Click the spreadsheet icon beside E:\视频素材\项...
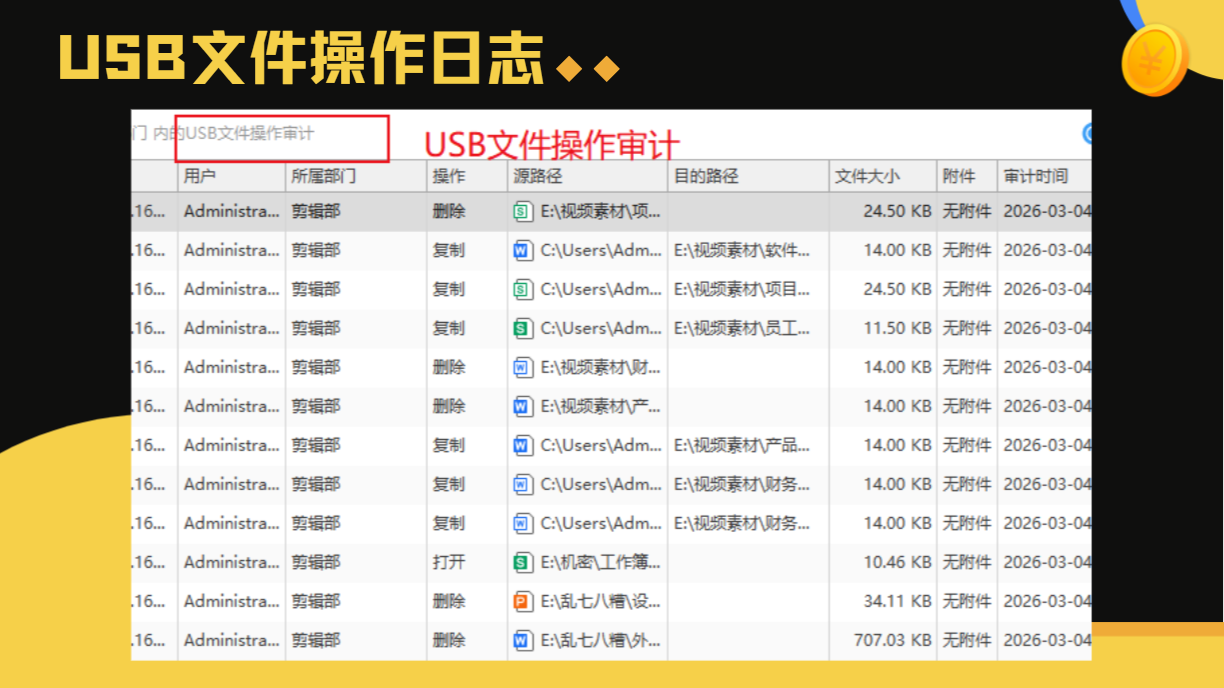The height and width of the screenshot is (688, 1224). [x=522, y=211]
